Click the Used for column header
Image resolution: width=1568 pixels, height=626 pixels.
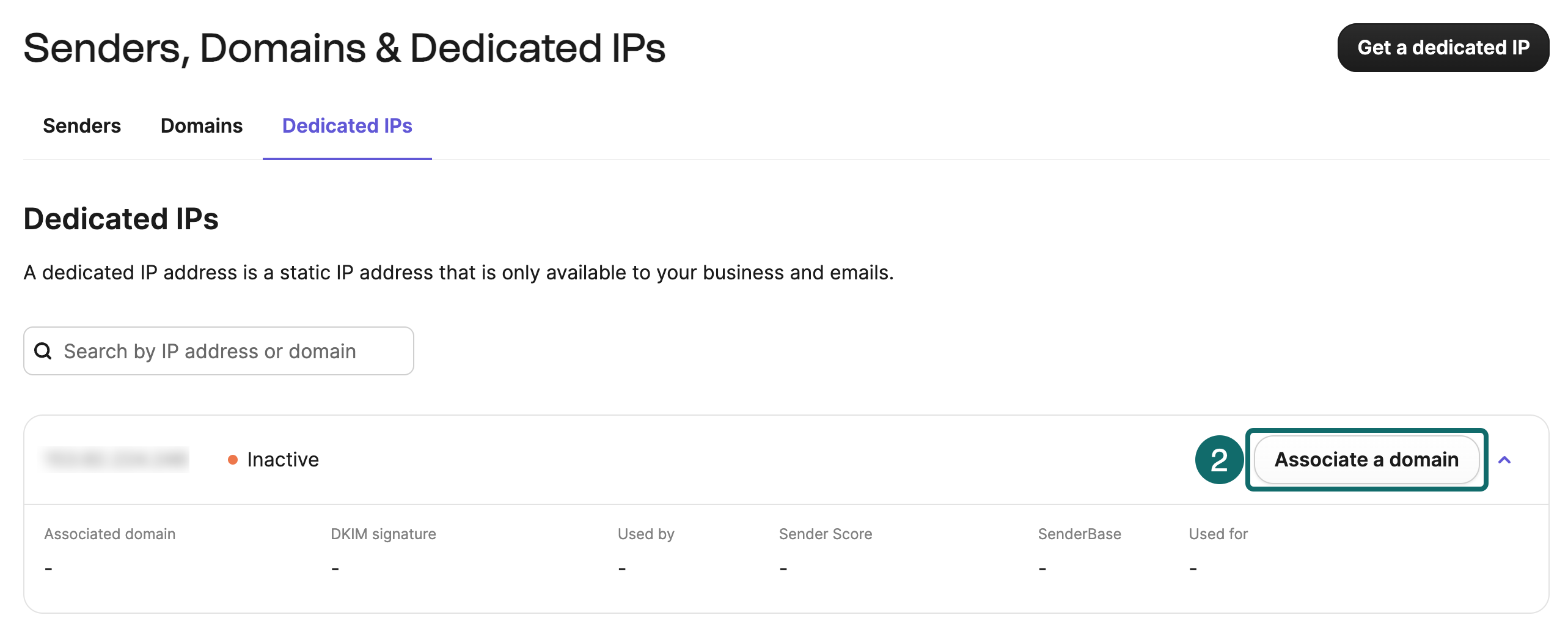pyautogui.click(x=1217, y=534)
